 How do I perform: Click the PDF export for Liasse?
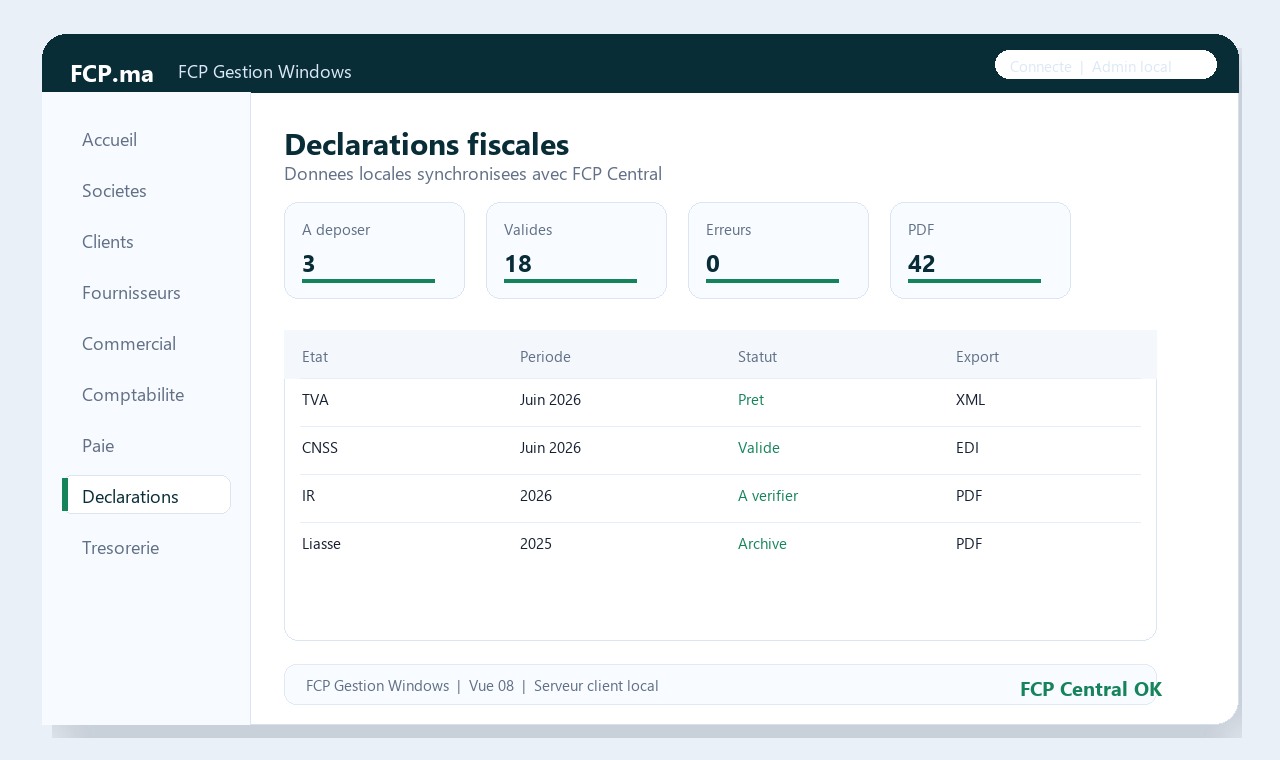tap(969, 544)
